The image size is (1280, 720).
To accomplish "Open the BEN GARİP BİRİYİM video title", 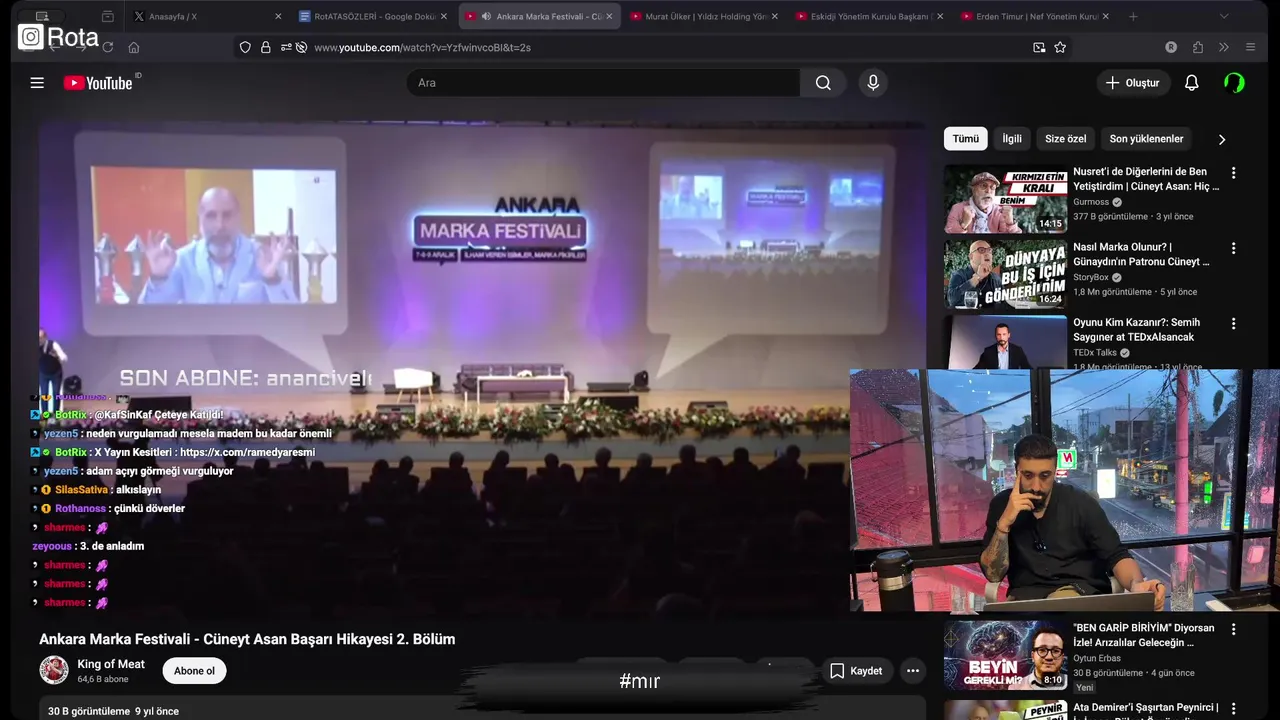I will pyautogui.click(x=1144, y=635).
